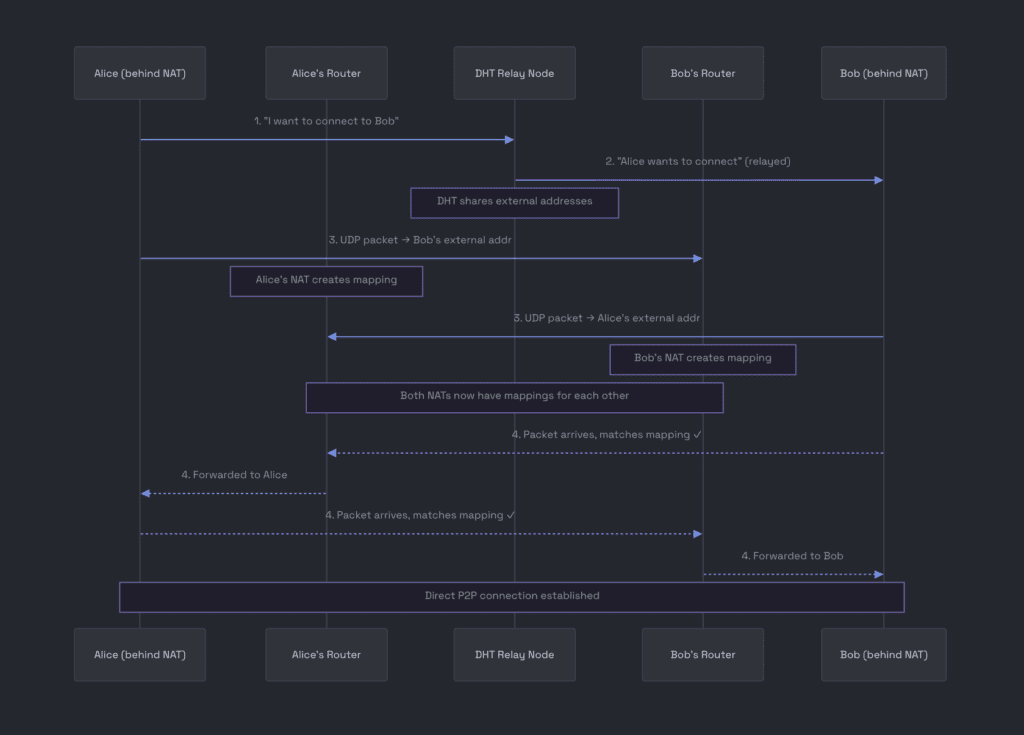Select the "DHT shares external addresses" note
The image size is (1024, 735).
(x=514, y=202)
